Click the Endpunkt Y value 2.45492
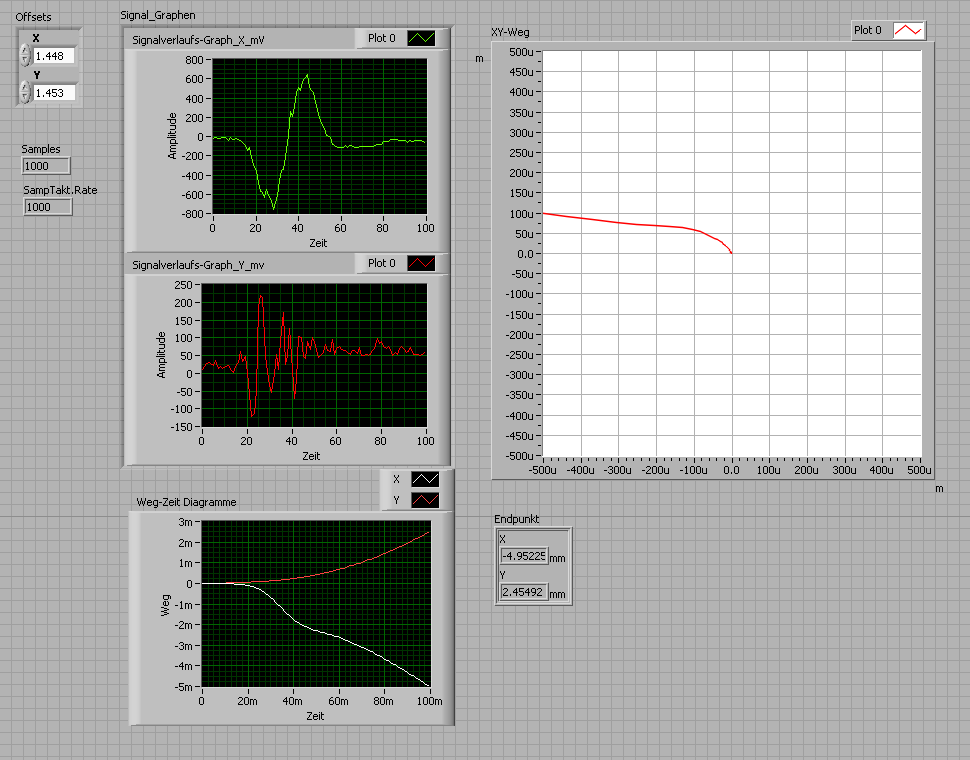This screenshot has height=760, width=970. (523, 592)
